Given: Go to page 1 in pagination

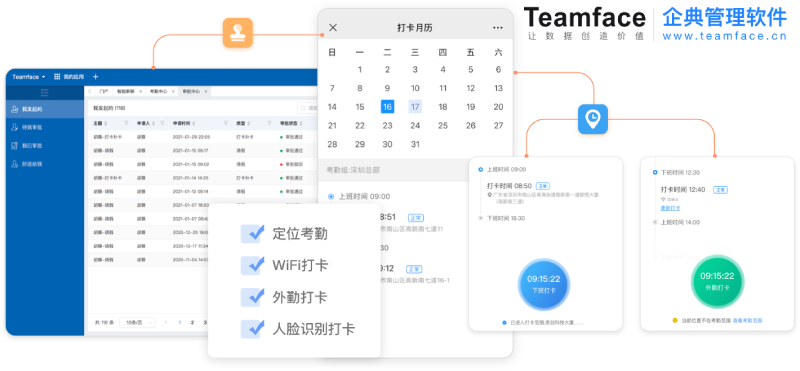Looking at the screenshot, I should 180,323.
